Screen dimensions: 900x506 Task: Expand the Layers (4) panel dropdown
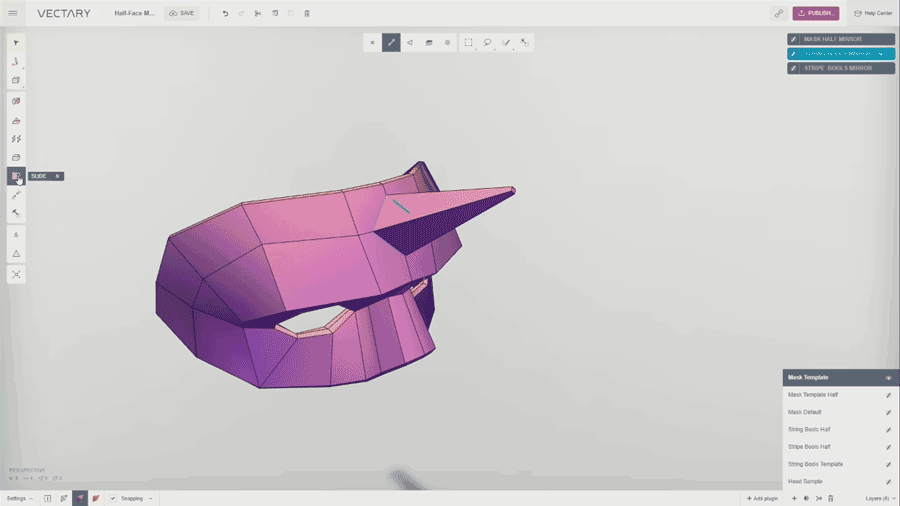click(880, 498)
